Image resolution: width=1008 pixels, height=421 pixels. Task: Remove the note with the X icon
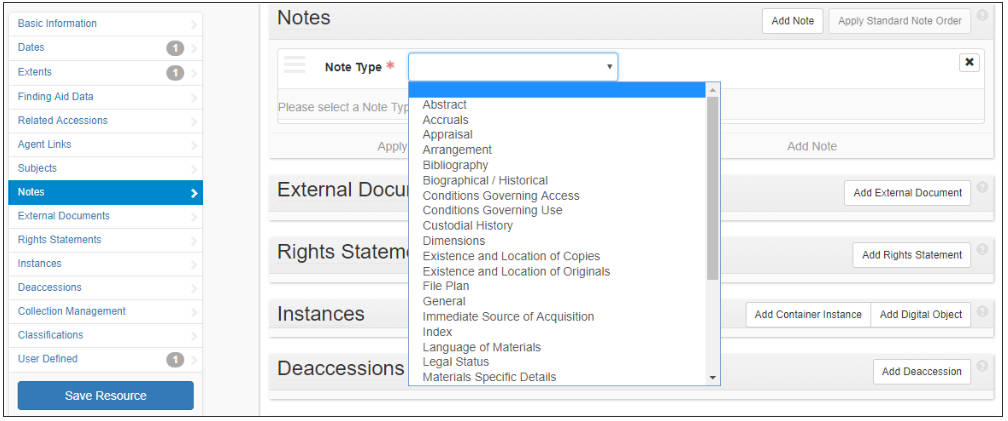click(x=969, y=62)
